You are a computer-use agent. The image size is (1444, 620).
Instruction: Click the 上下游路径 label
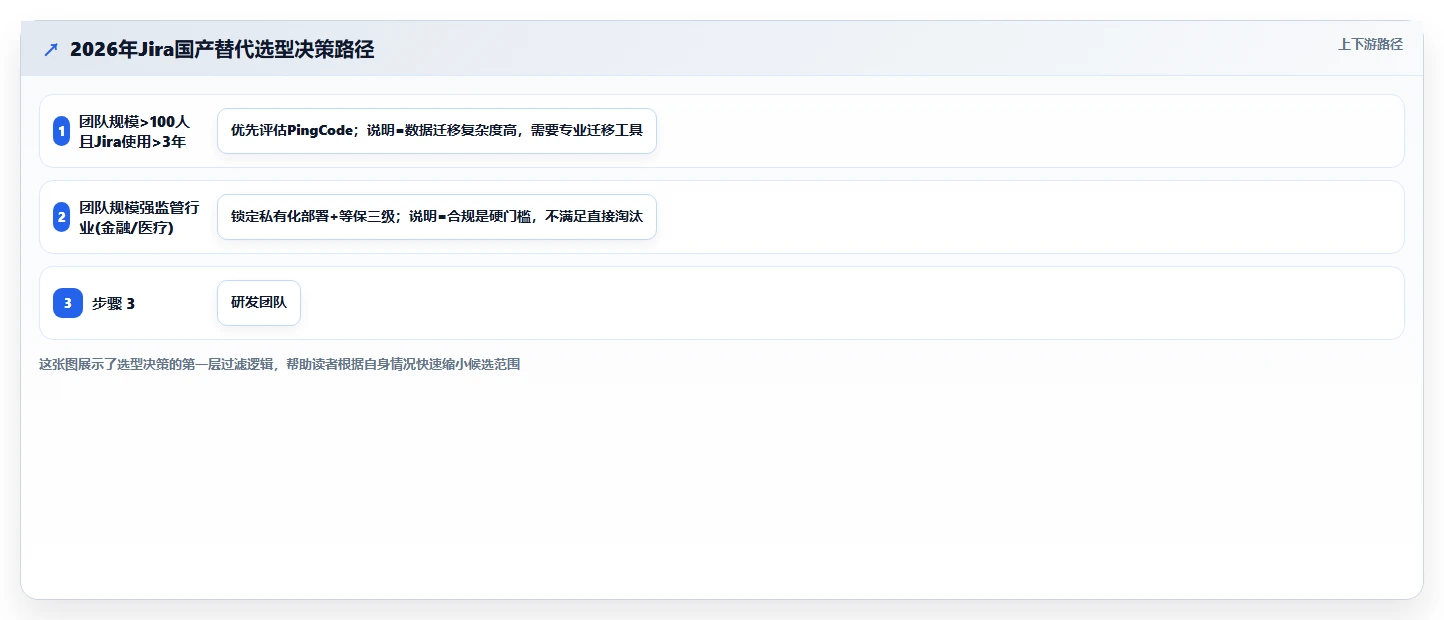(1371, 44)
